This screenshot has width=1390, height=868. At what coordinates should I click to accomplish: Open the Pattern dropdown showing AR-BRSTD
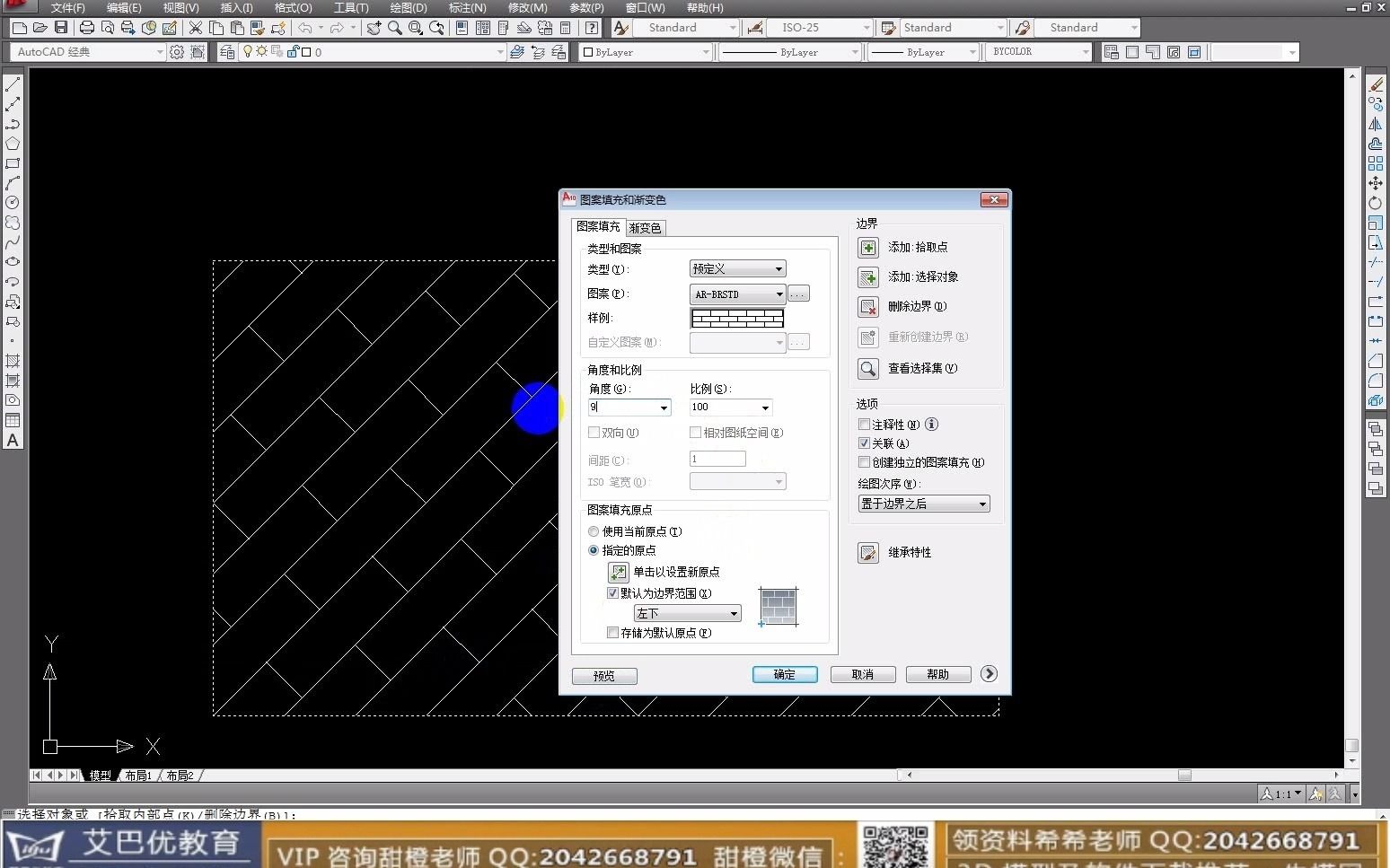tap(737, 294)
